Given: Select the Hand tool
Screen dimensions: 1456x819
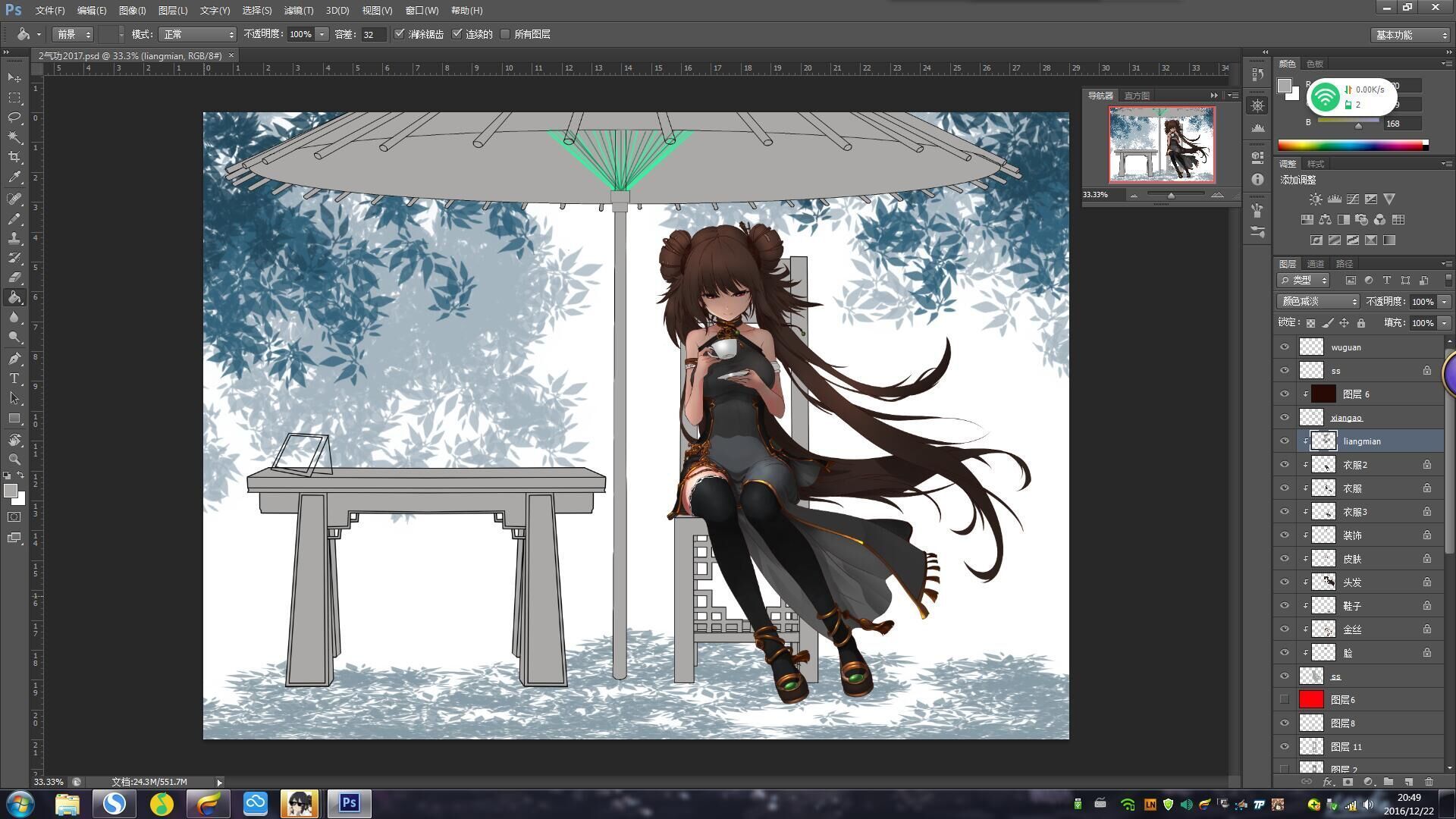Looking at the screenshot, I should point(14,440).
